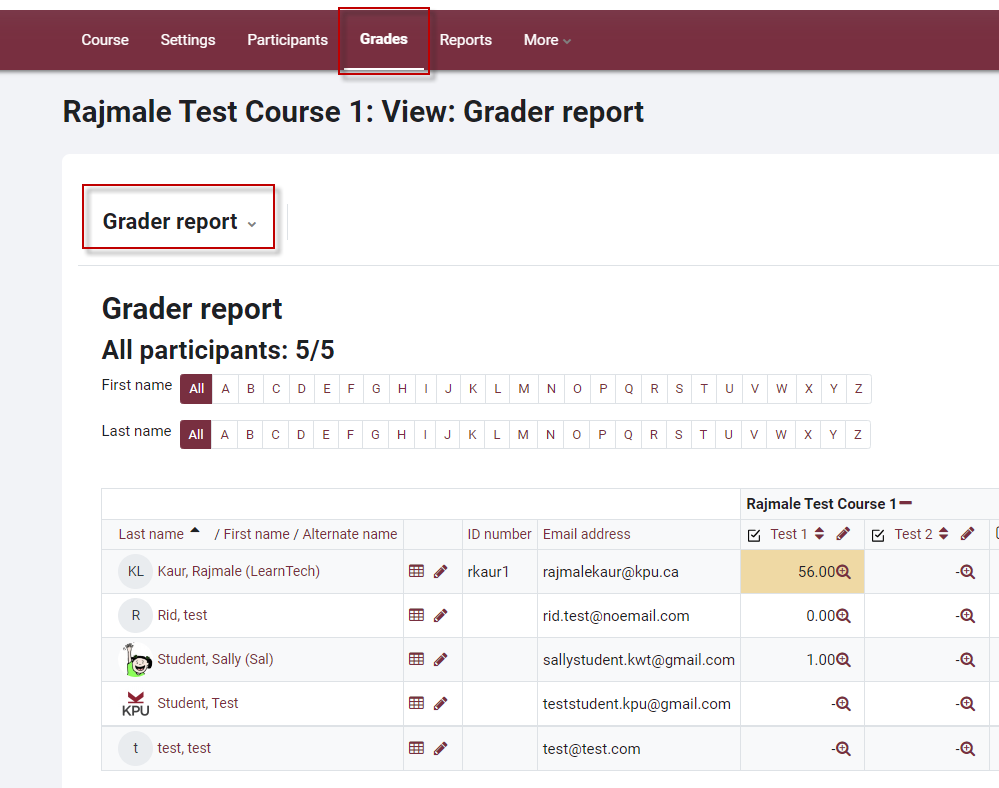
Task: Filter Last name by letter R
Action: (654, 434)
